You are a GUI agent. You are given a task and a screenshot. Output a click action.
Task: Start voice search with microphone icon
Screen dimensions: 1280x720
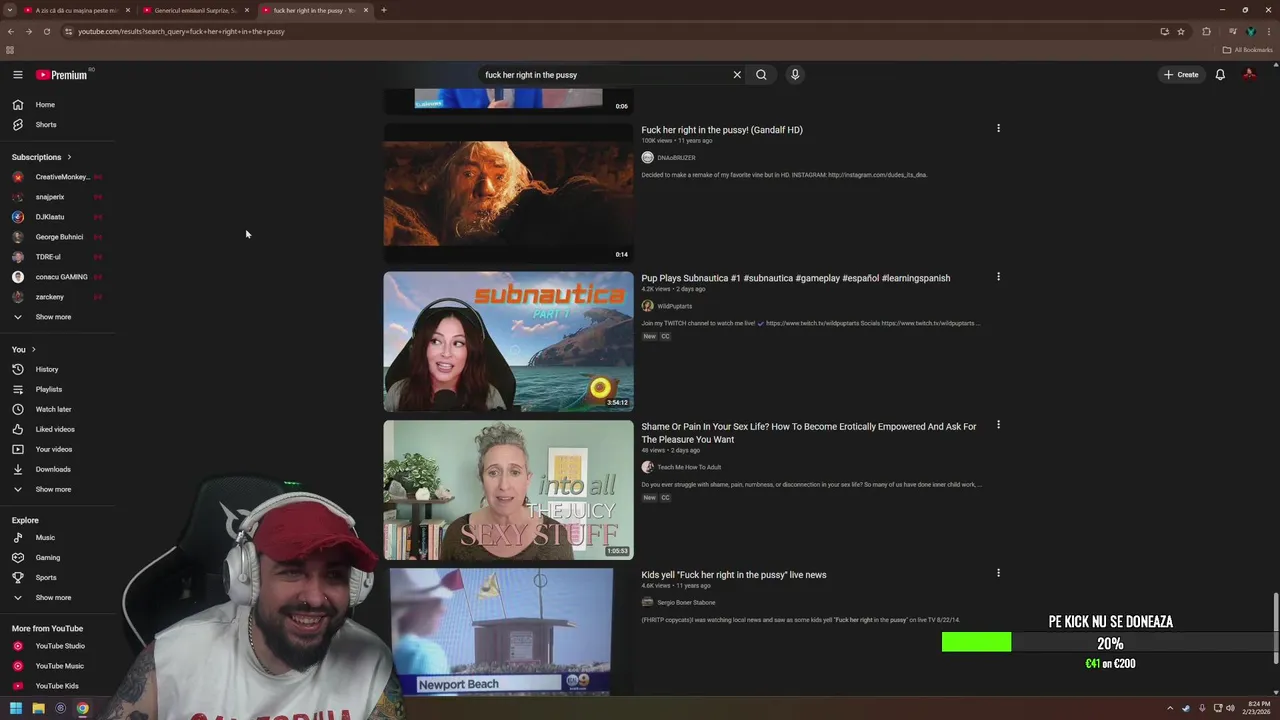tap(795, 75)
